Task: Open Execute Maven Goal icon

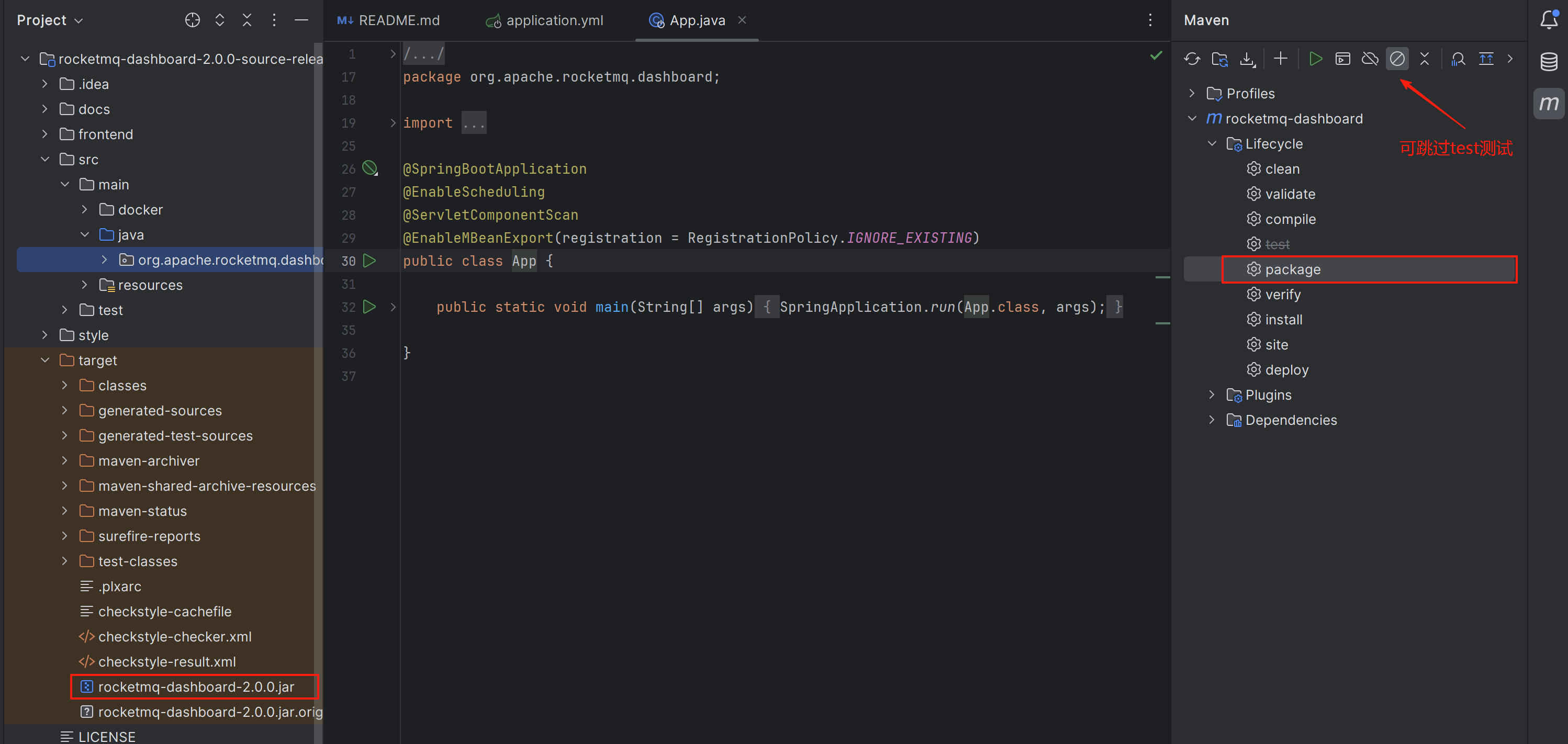Action: pyautogui.click(x=1343, y=59)
